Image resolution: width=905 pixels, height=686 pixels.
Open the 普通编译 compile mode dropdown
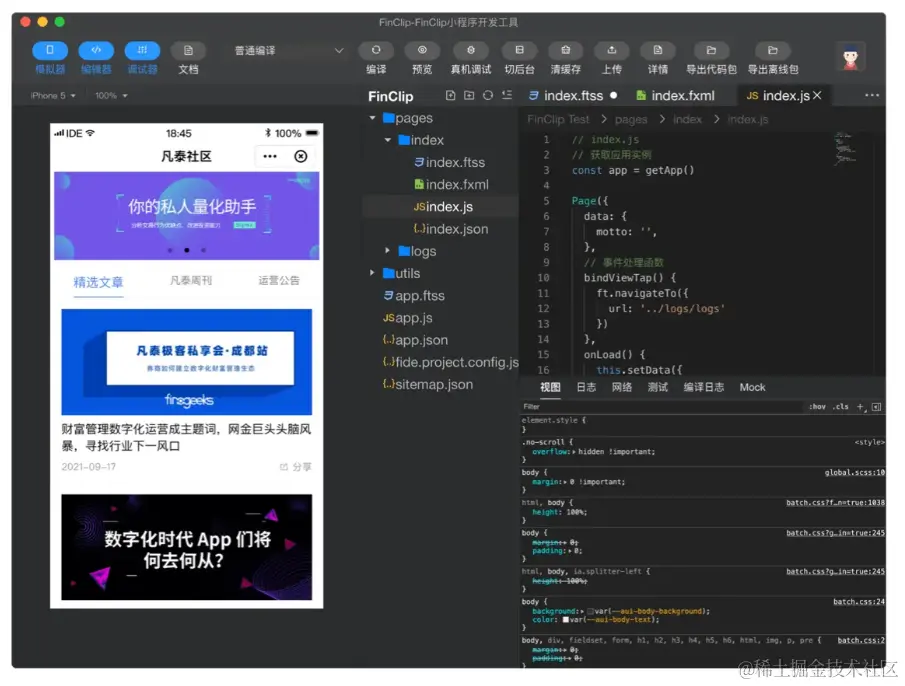tap(289, 51)
